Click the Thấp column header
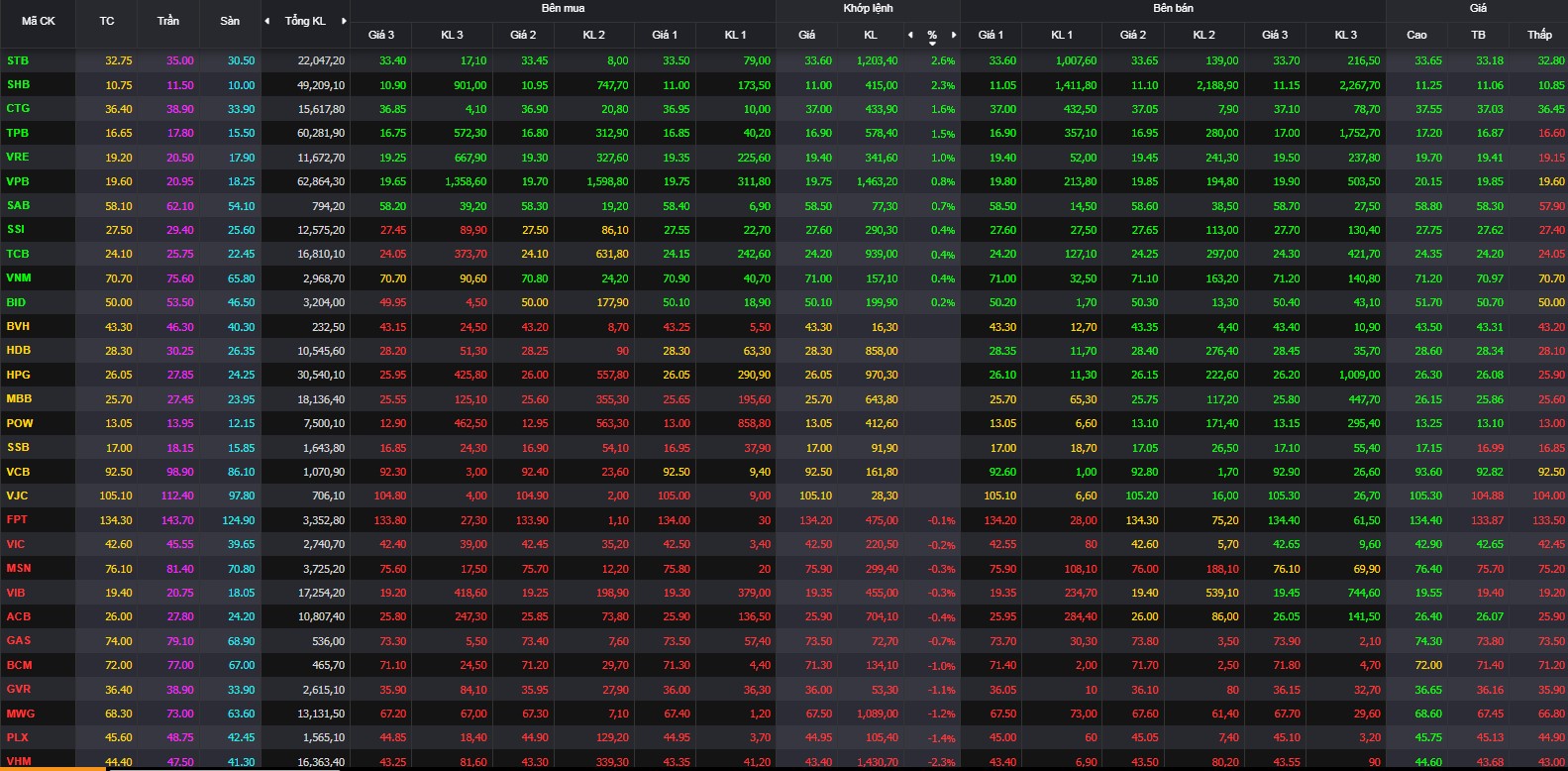Image resolution: width=1568 pixels, height=771 pixels. (x=1539, y=35)
